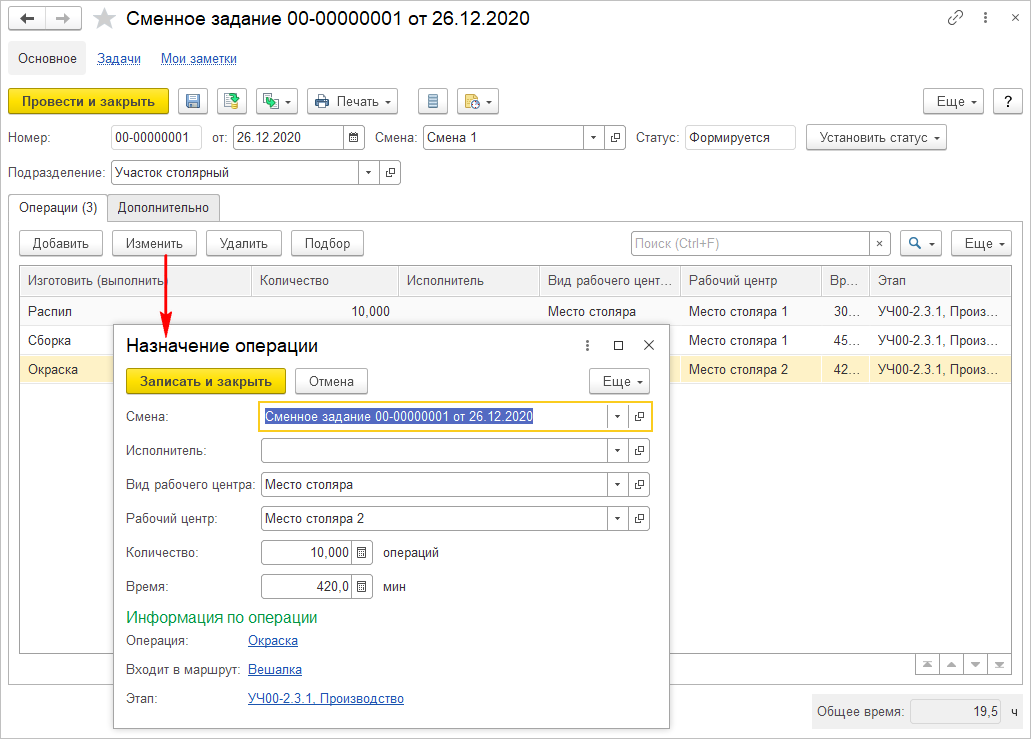The height and width of the screenshot is (739, 1031).
Task: Open the Установить статус dropdown
Action: [x=875, y=138]
